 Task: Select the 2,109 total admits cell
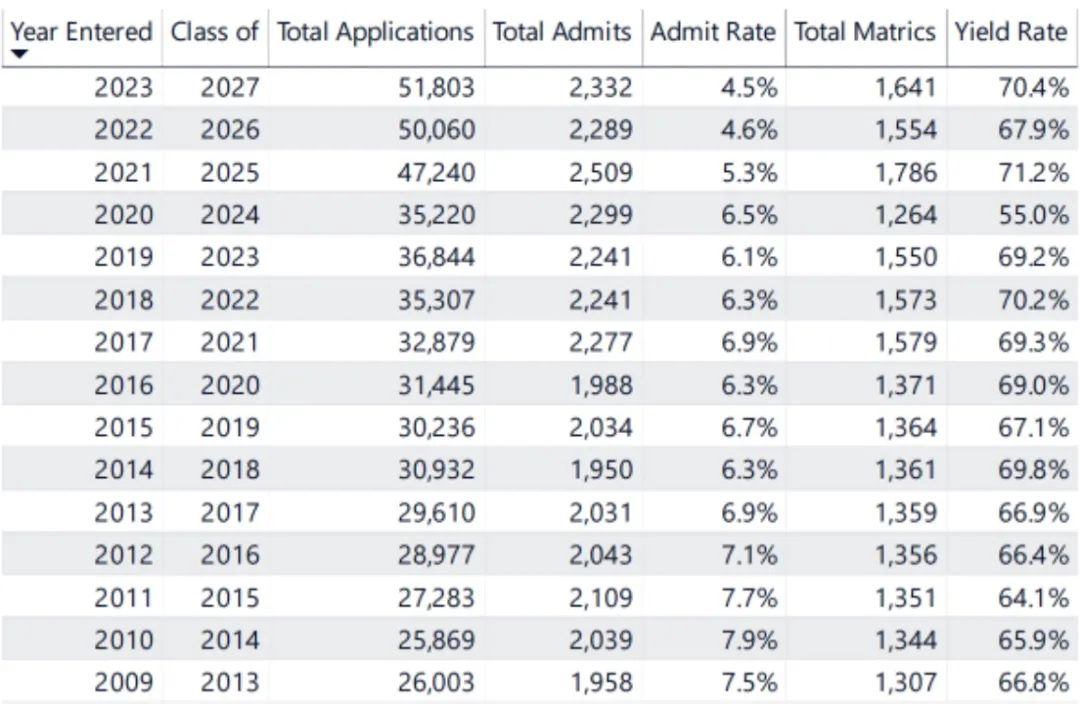click(x=600, y=597)
